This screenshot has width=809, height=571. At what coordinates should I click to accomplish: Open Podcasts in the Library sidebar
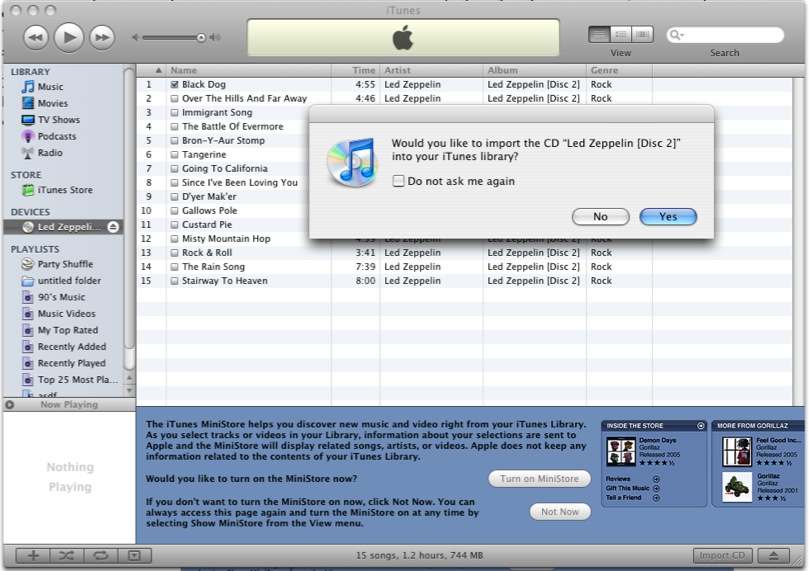coord(56,136)
